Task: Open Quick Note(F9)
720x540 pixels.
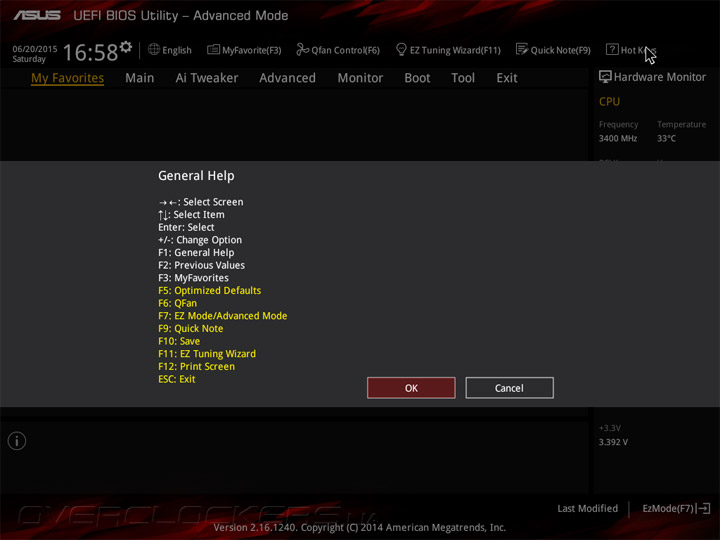Action: (x=561, y=50)
